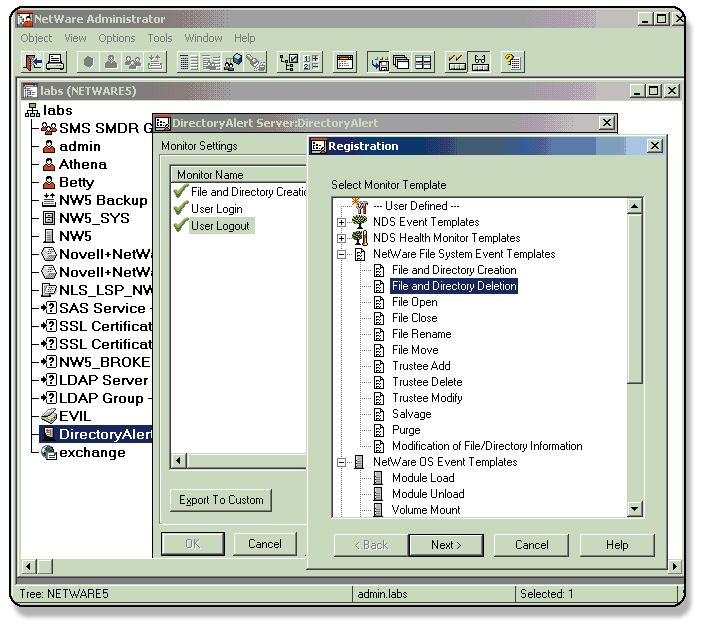The width and height of the screenshot is (701, 627).
Task: Click the template list scrollbar thumb
Action: pos(635,298)
